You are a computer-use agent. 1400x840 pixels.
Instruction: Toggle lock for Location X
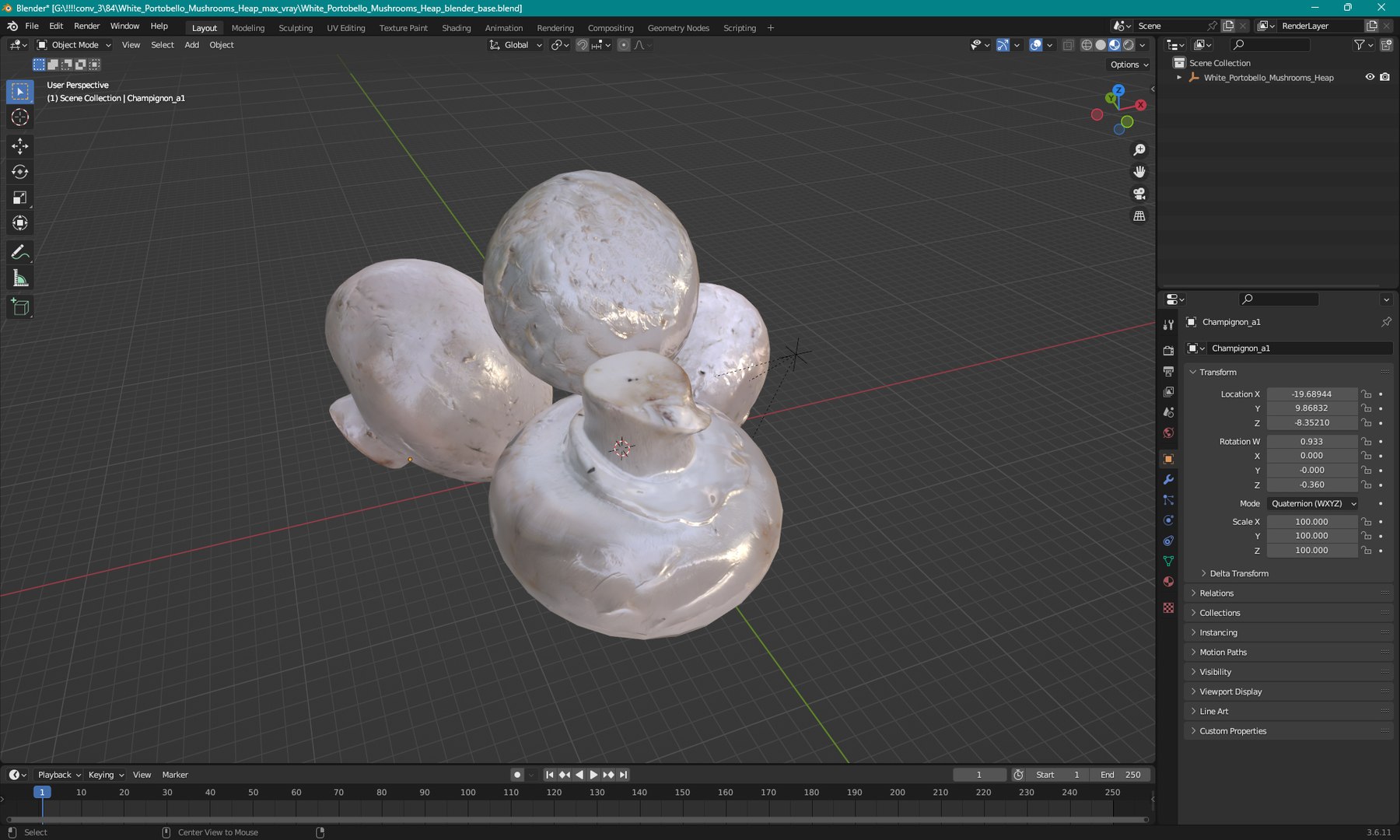point(1367,394)
